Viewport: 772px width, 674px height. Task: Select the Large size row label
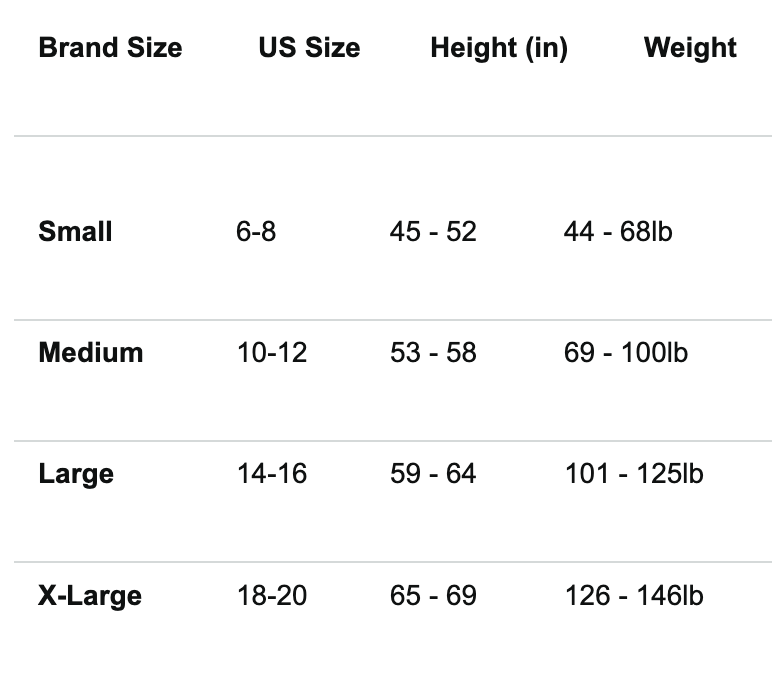coord(76,475)
